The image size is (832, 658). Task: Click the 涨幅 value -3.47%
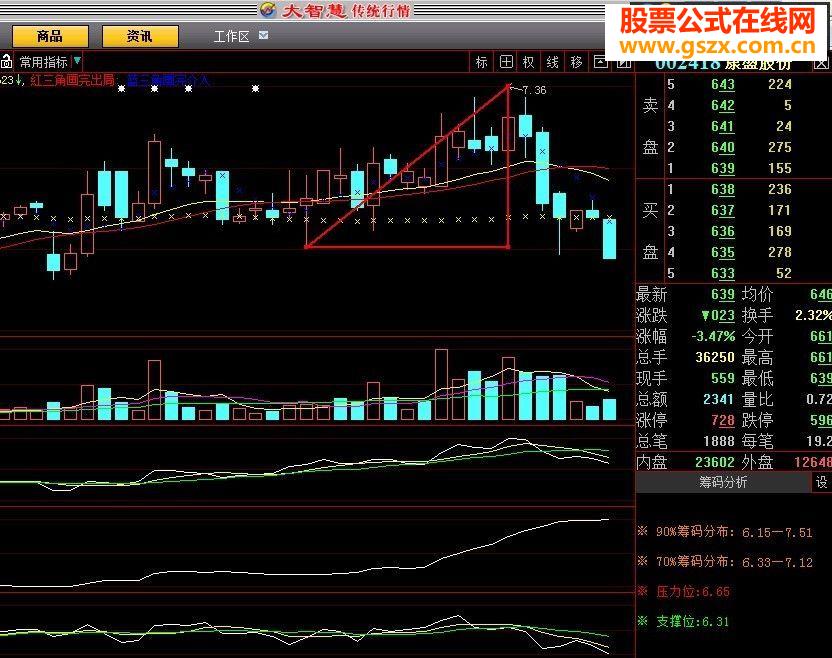713,336
